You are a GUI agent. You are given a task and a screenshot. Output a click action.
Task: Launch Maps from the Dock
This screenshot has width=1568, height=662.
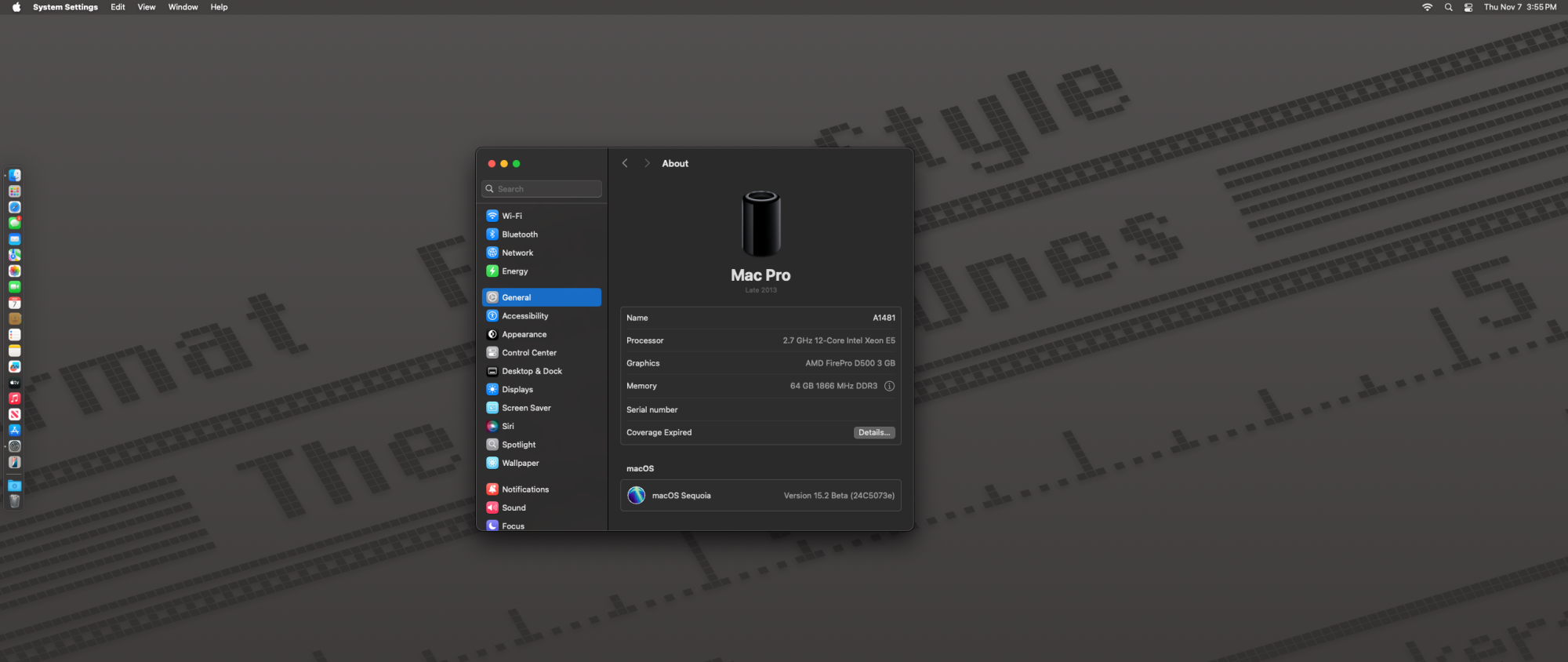15,255
